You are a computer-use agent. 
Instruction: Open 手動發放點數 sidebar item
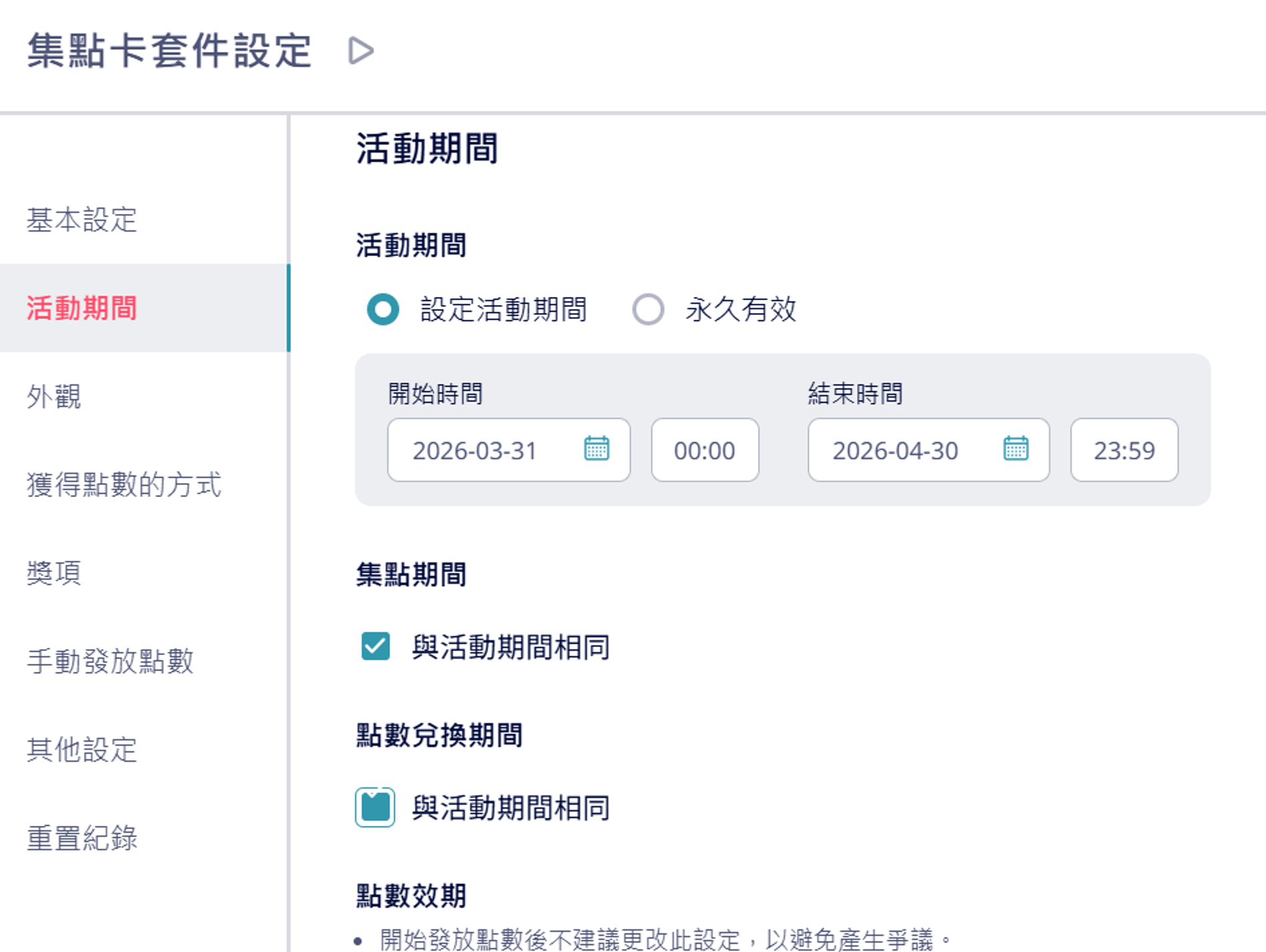pos(110,661)
